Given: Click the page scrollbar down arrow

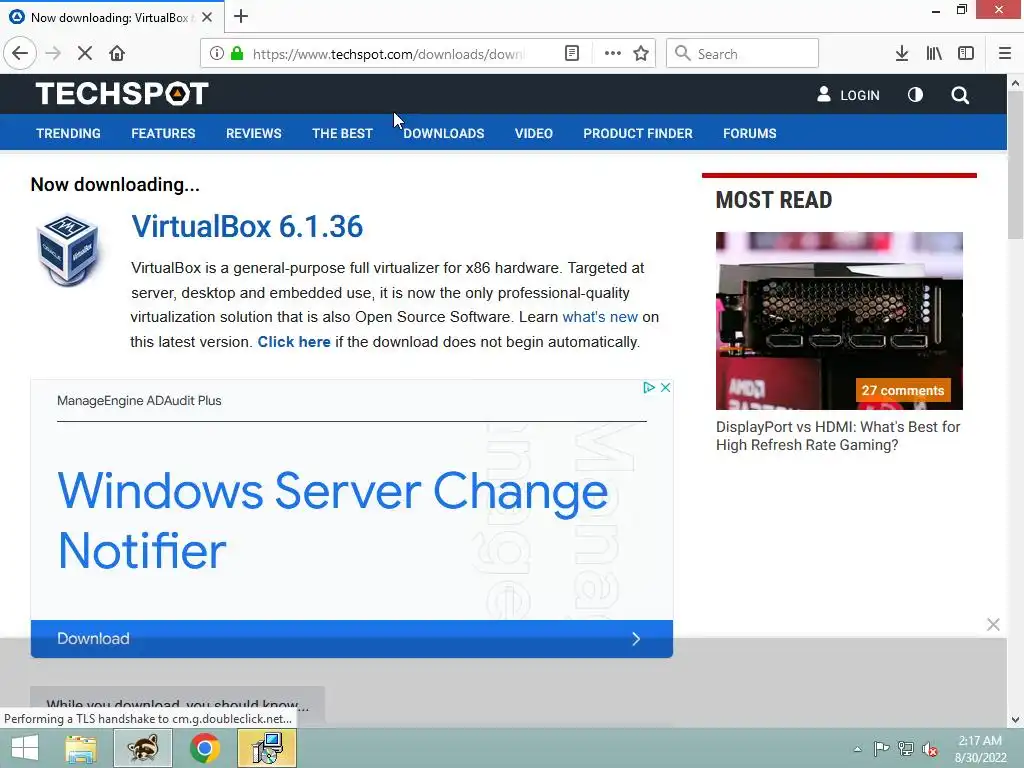Looking at the screenshot, I should [x=1015, y=720].
